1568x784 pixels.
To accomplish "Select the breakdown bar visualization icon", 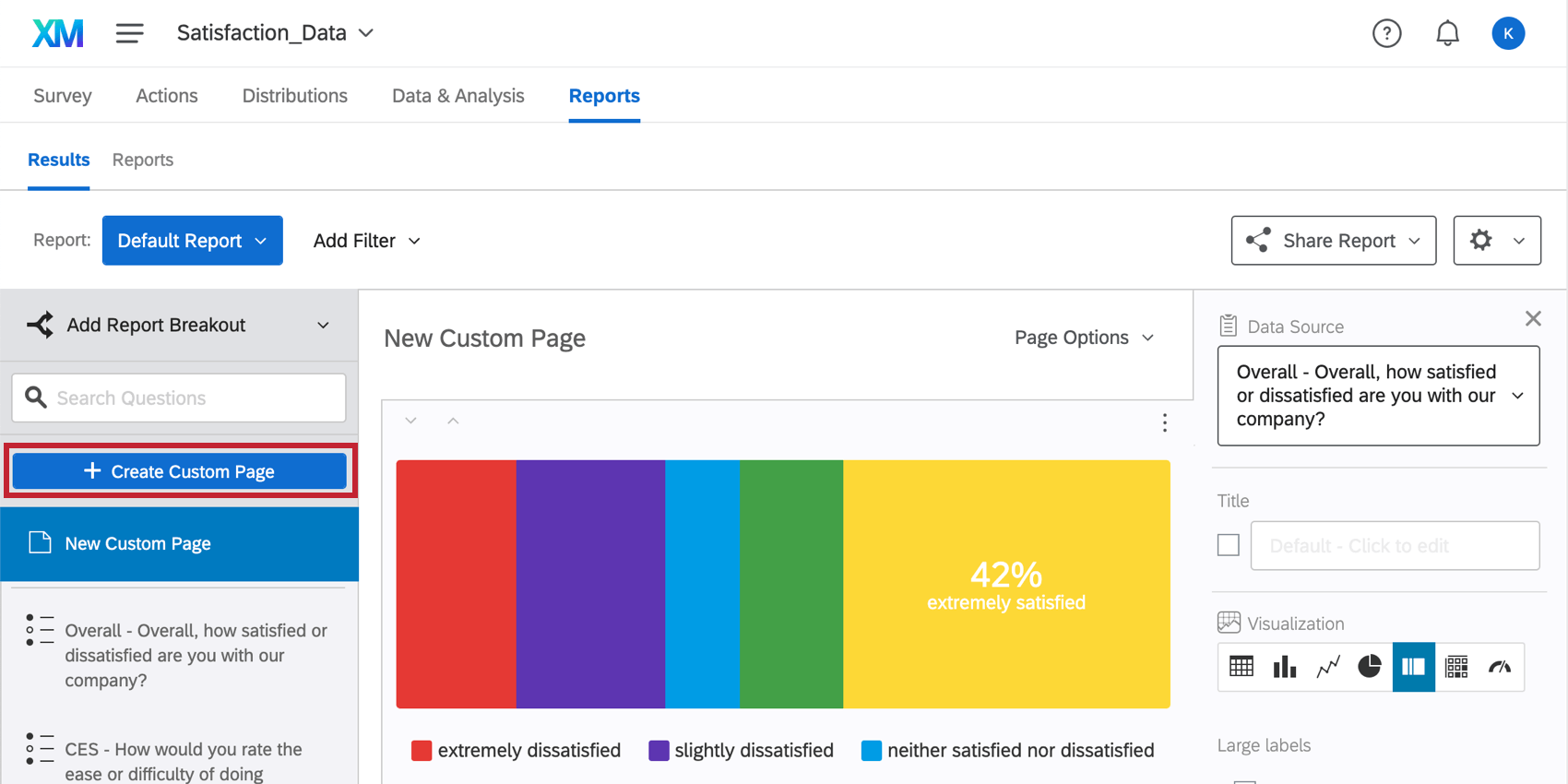I will [1413, 667].
